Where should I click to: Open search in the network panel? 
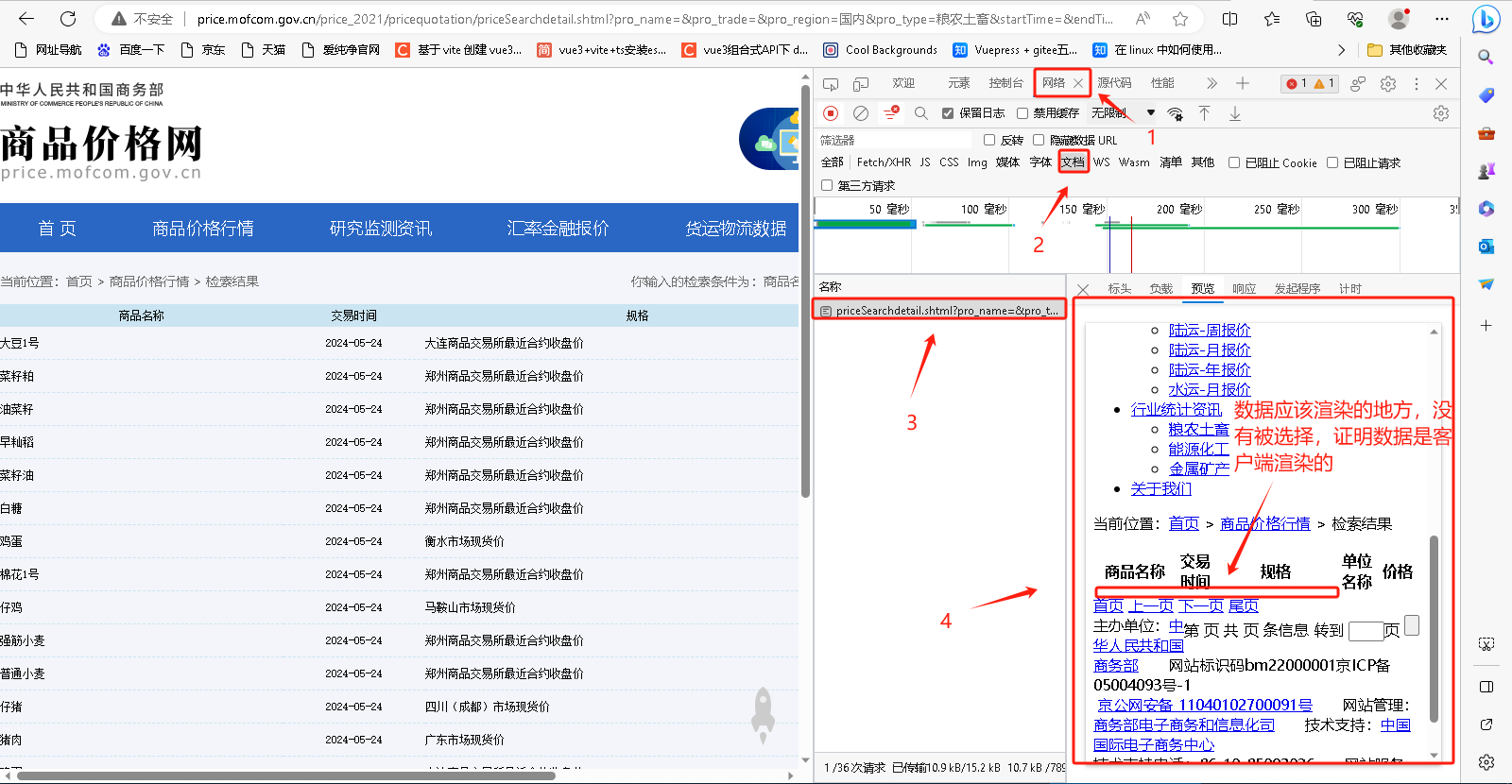(921, 113)
